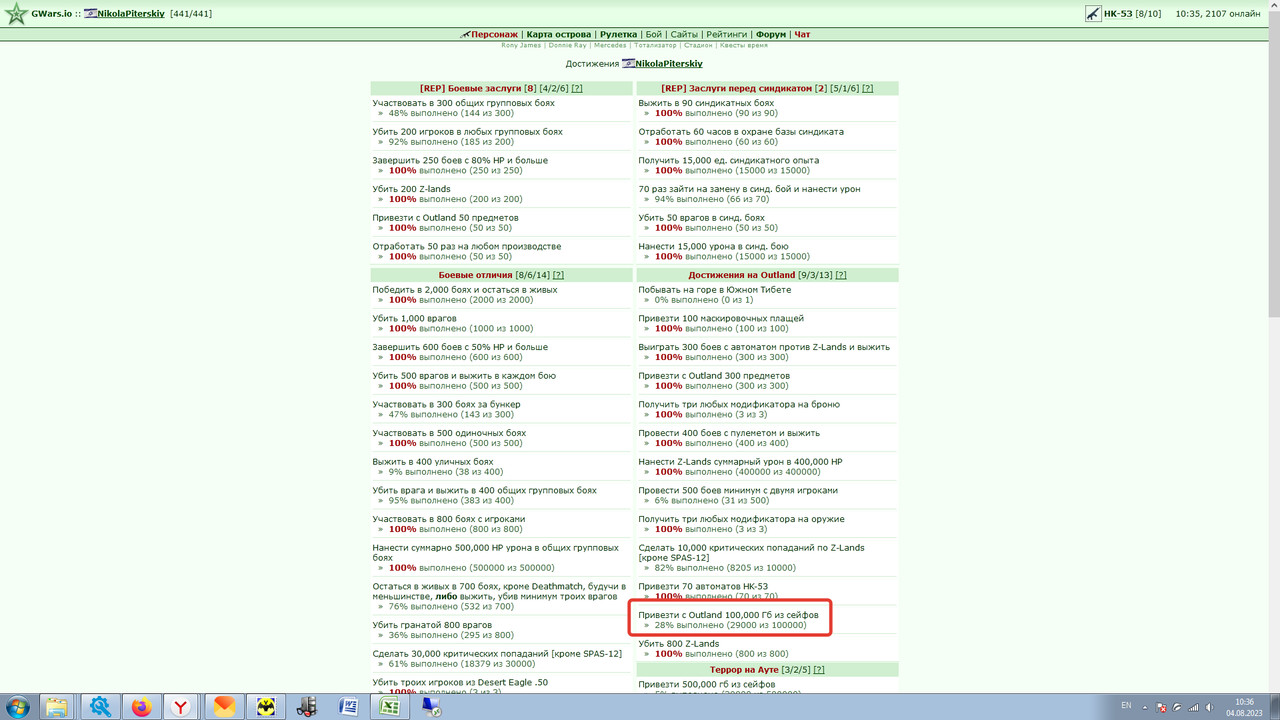The width and height of the screenshot is (1280, 720).
Task: Open the Рейтинги menu item
Action: pos(727,34)
